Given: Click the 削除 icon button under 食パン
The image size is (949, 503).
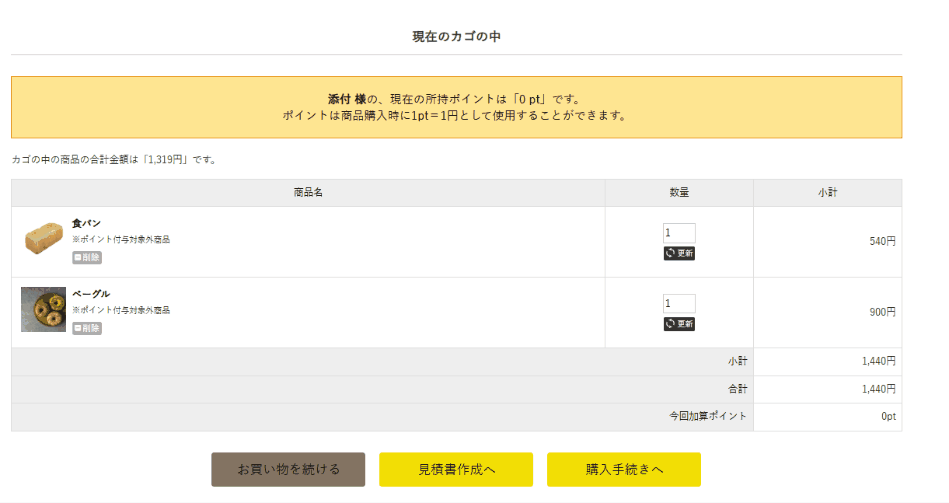Looking at the screenshot, I should tap(87, 257).
